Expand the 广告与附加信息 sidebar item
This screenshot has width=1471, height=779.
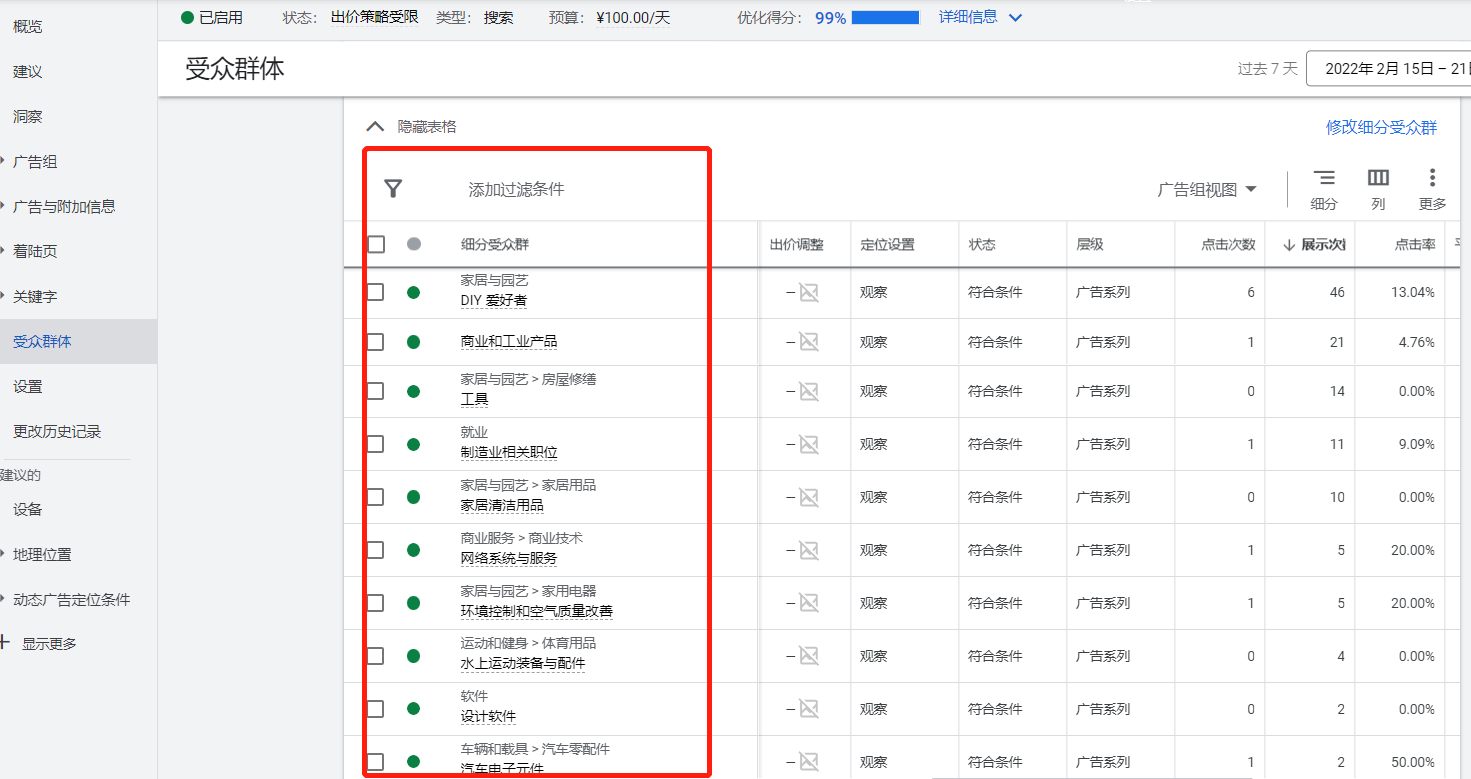tap(4, 205)
